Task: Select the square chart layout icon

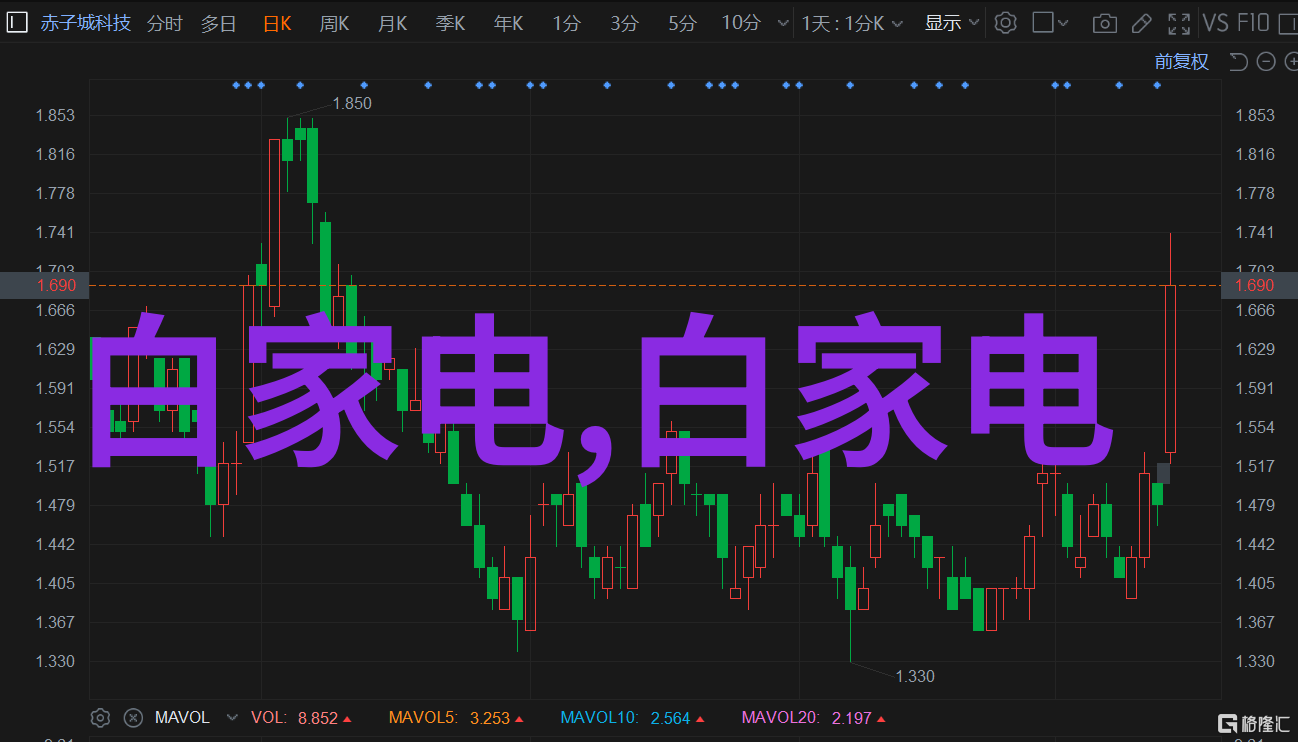Action: pyautogui.click(x=1043, y=23)
